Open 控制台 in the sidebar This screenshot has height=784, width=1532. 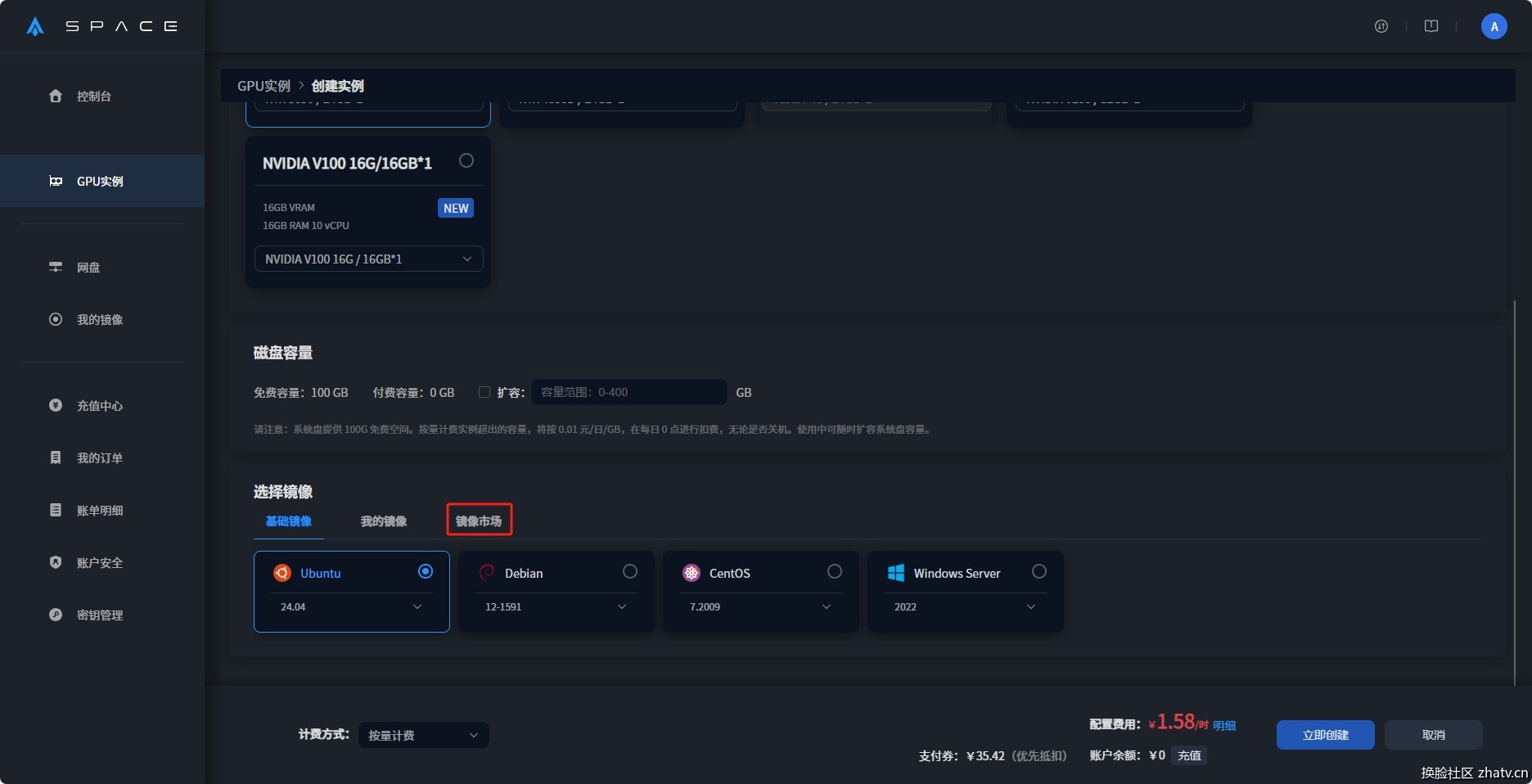coord(94,96)
